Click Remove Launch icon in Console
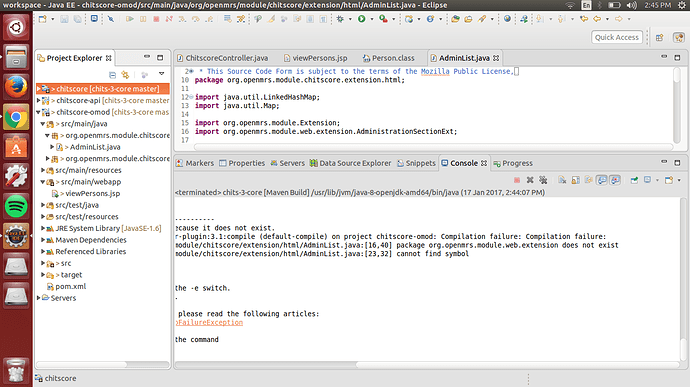 (530, 180)
